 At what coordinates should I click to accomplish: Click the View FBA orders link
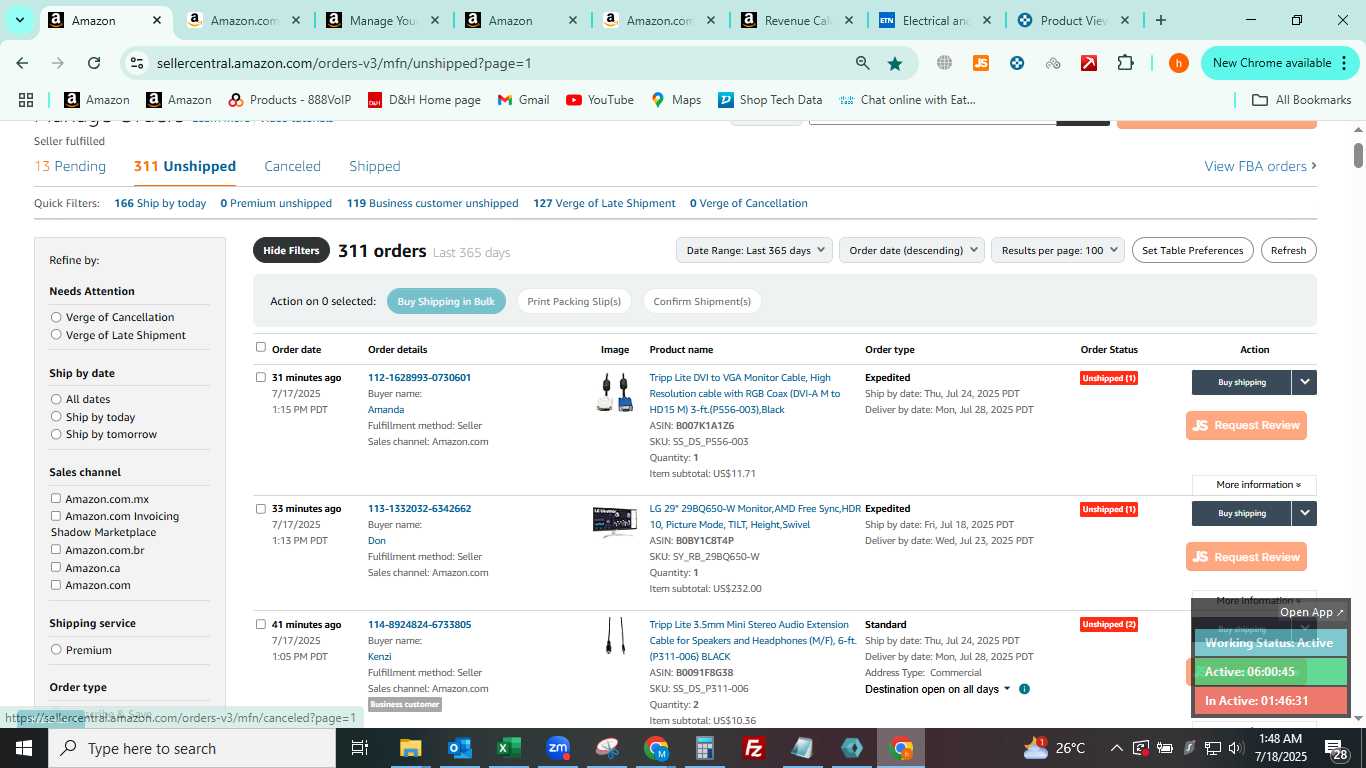(1260, 166)
